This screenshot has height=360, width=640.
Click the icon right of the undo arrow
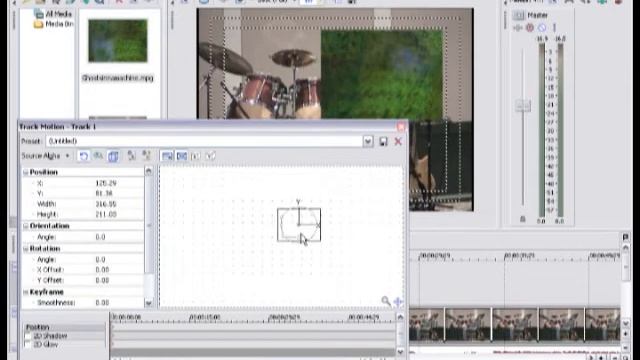98,156
